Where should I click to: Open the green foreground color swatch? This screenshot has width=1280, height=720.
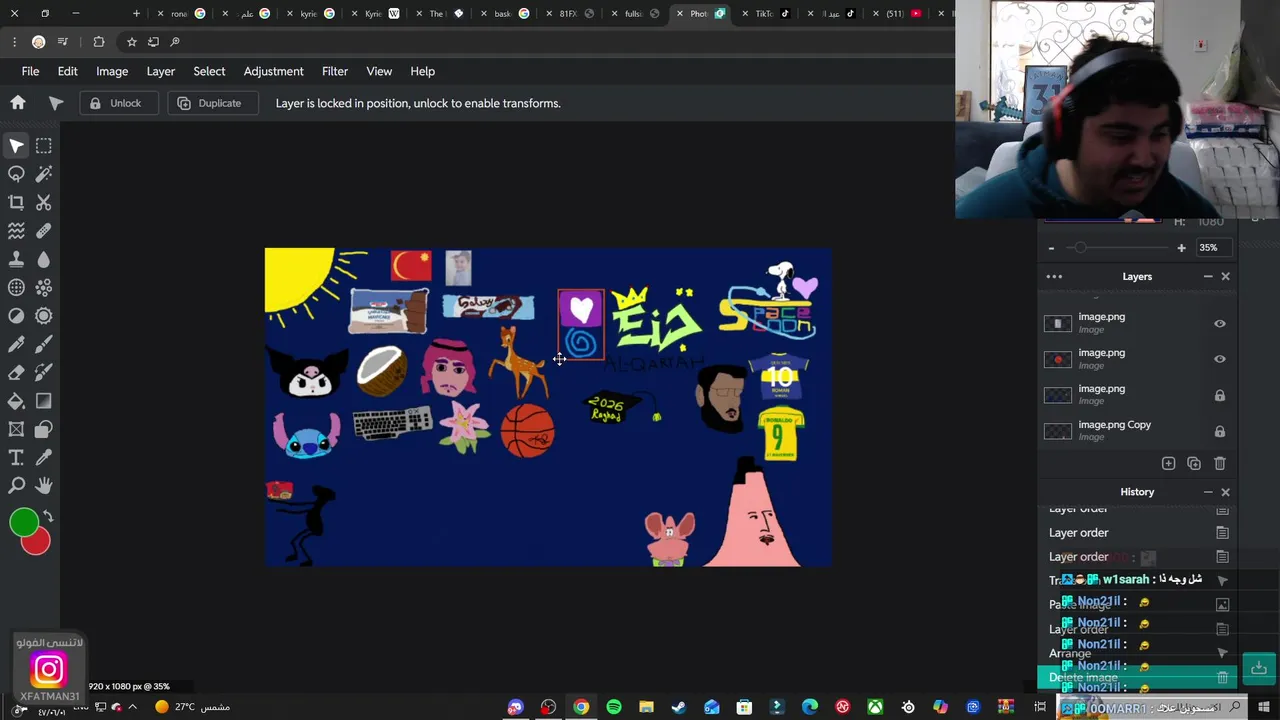(x=24, y=522)
